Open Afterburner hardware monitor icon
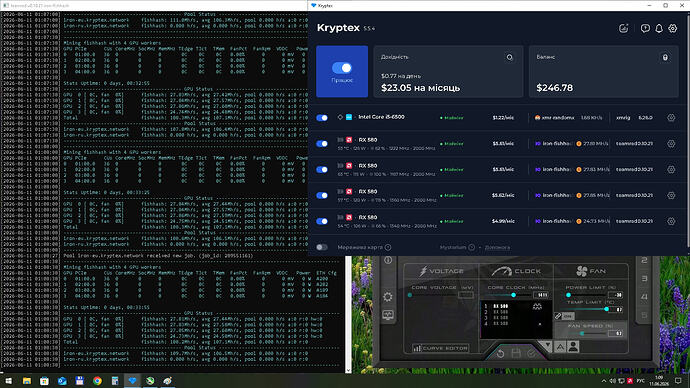 point(388,315)
